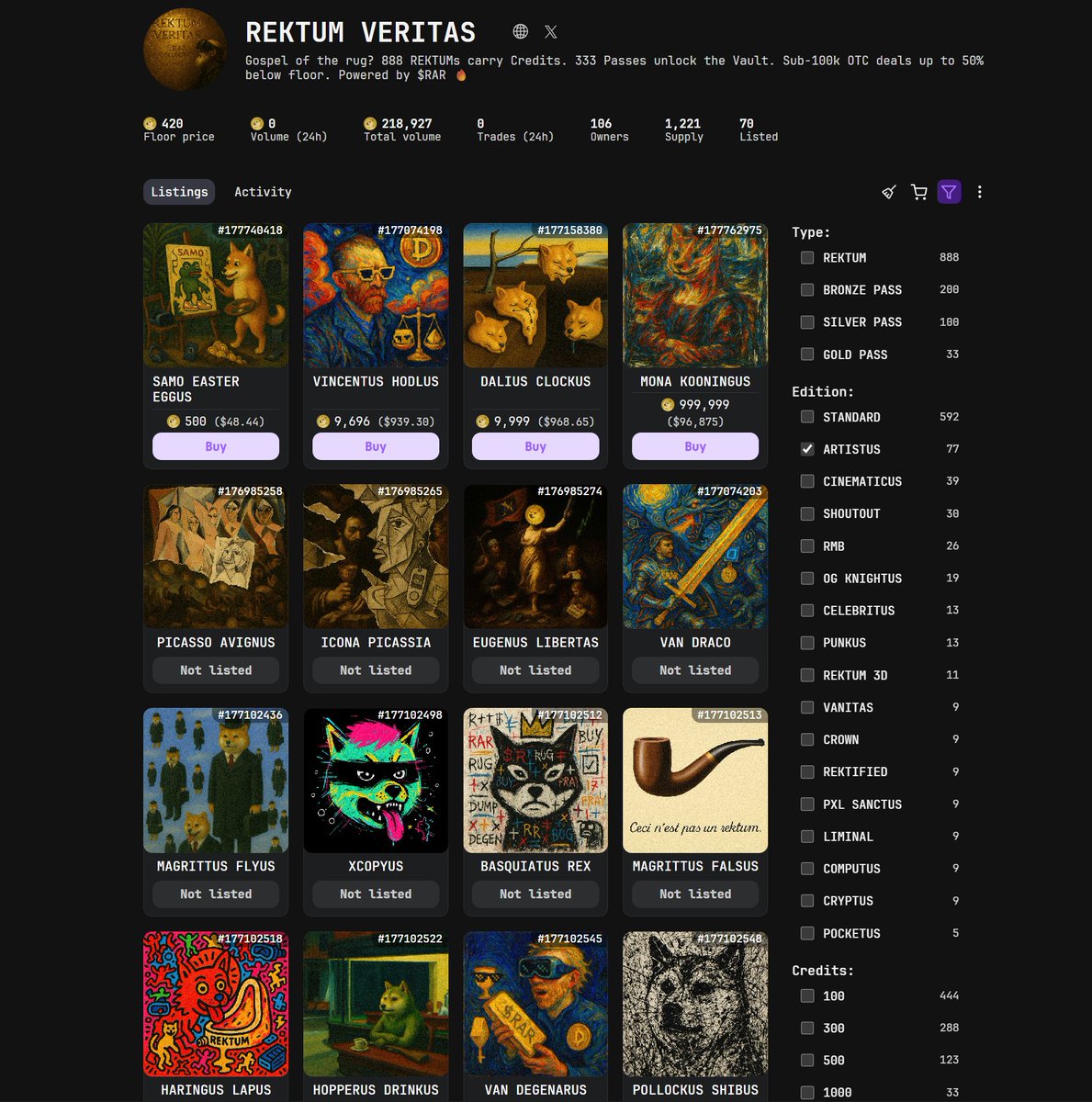Buy DALIUS CLOCKUS for 9,999
Screen dimensions: 1092x1102
coord(535,446)
